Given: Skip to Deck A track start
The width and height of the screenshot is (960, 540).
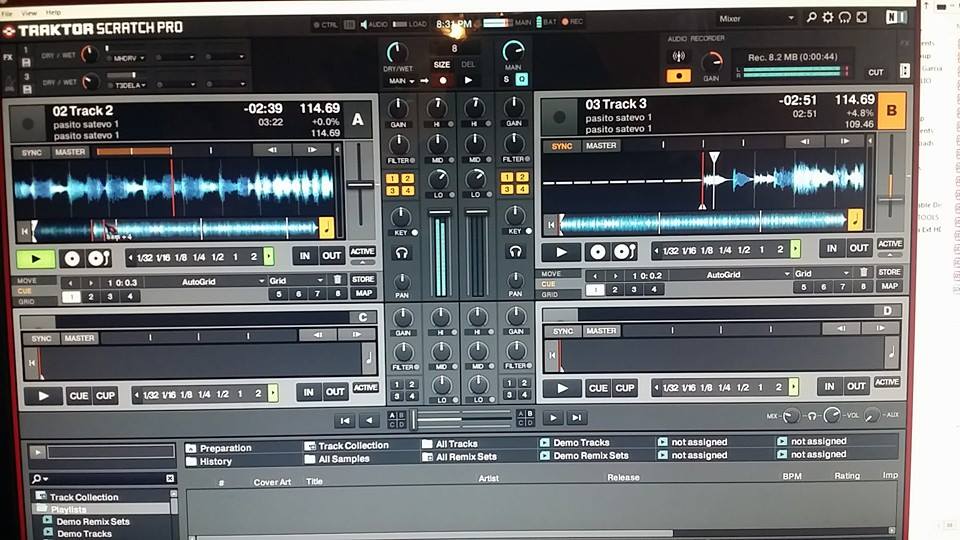Looking at the screenshot, I should [24, 231].
